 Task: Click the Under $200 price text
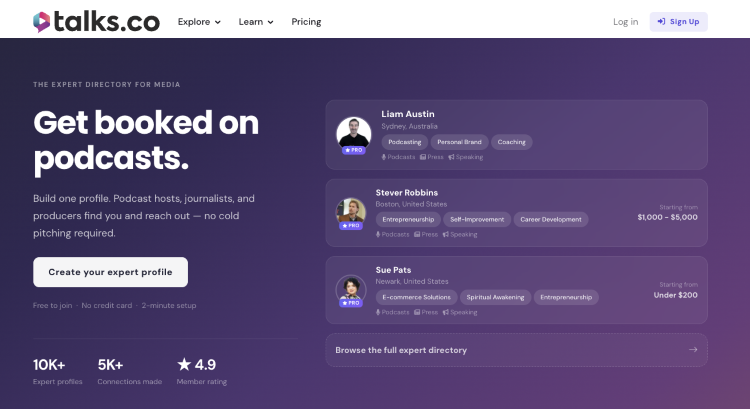coord(675,295)
